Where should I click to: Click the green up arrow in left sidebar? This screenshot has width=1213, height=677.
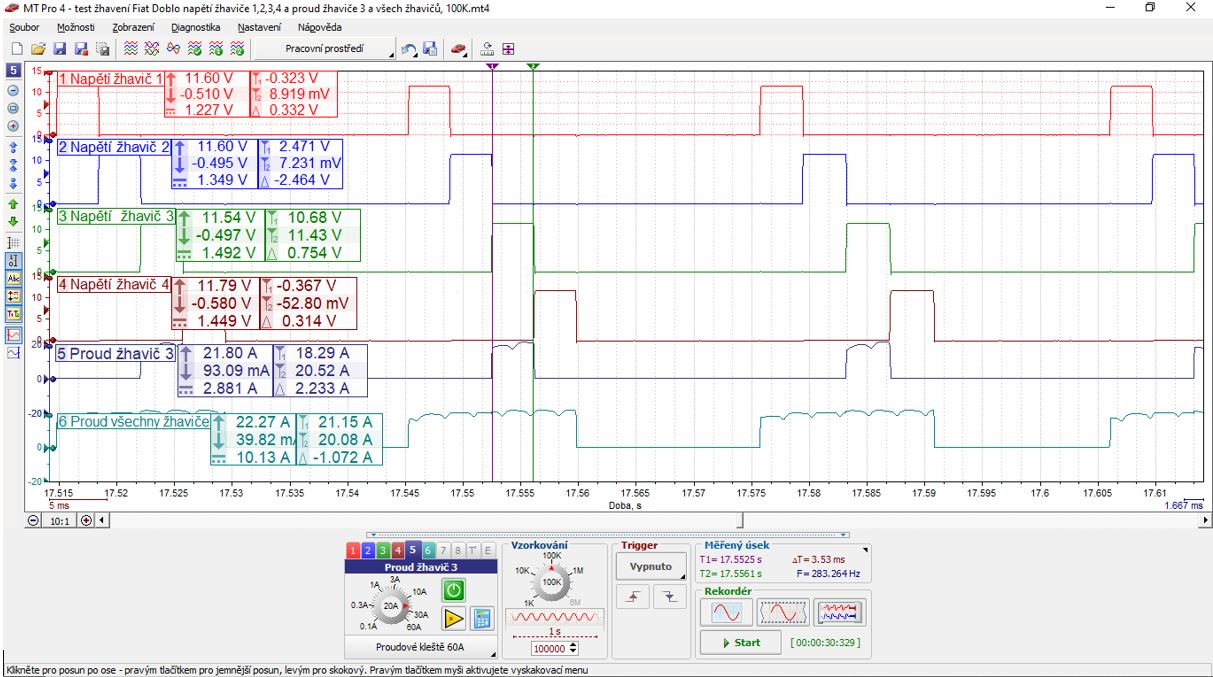pyautogui.click(x=14, y=204)
